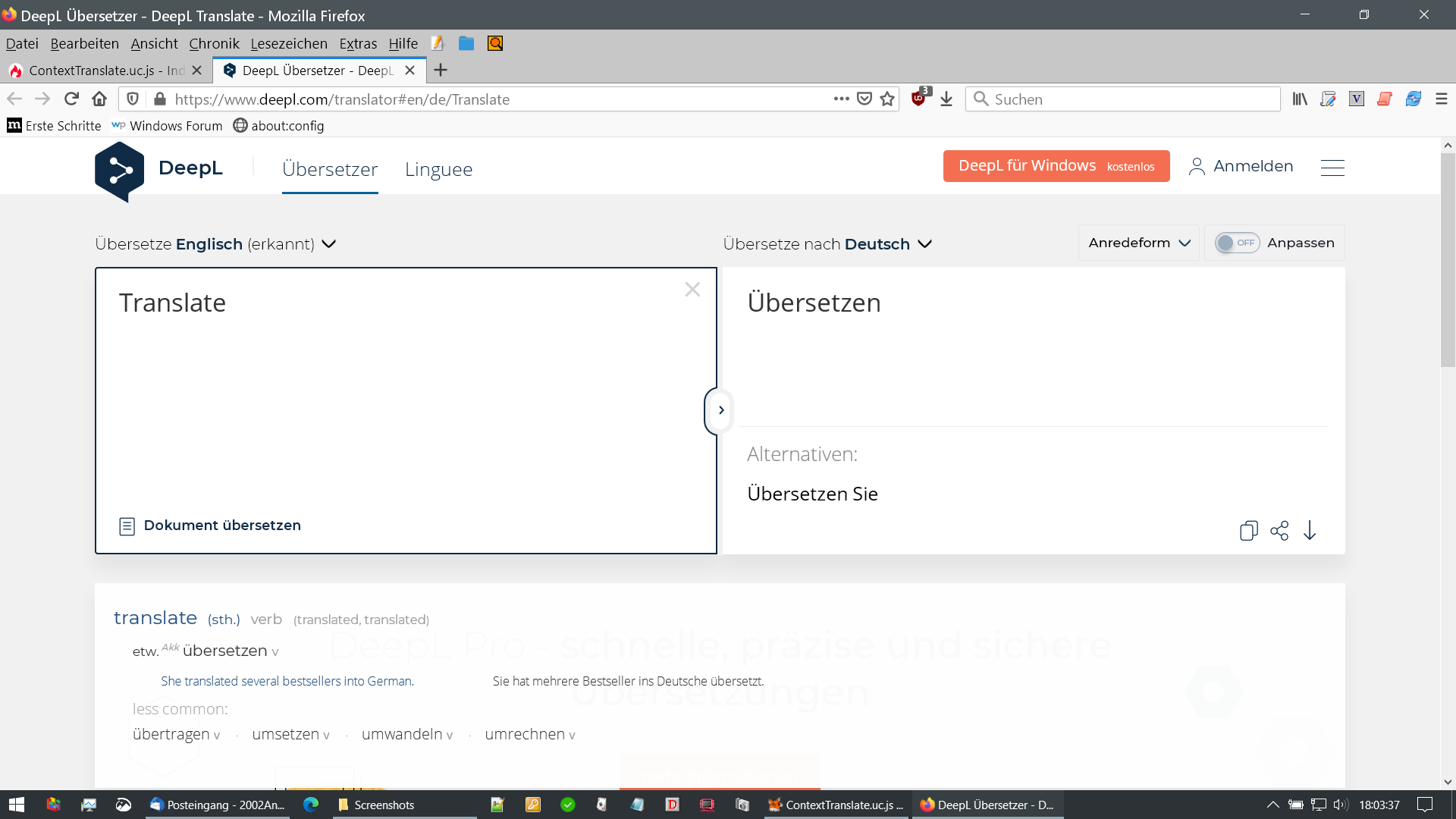This screenshot has width=1456, height=819.
Task: Download translation with the arrow-down icon
Action: tap(1310, 531)
